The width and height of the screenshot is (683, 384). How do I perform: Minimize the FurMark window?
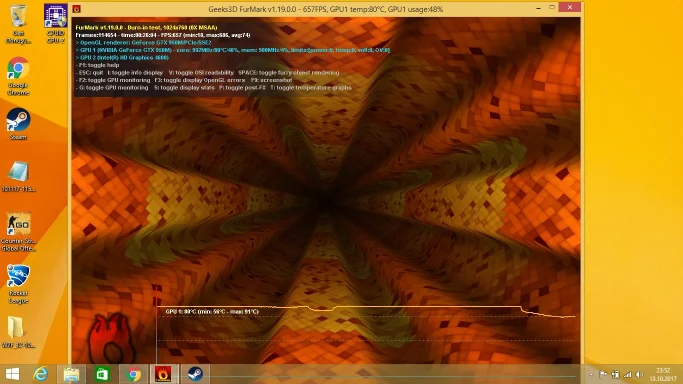[538, 8]
